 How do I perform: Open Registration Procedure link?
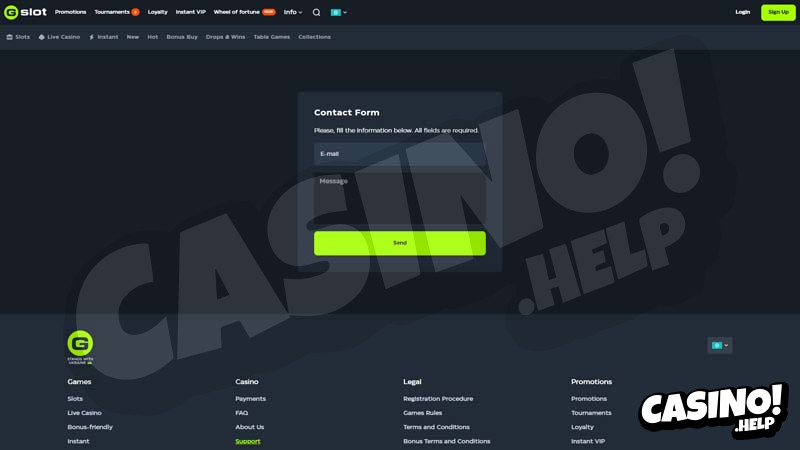coord(438,398)
